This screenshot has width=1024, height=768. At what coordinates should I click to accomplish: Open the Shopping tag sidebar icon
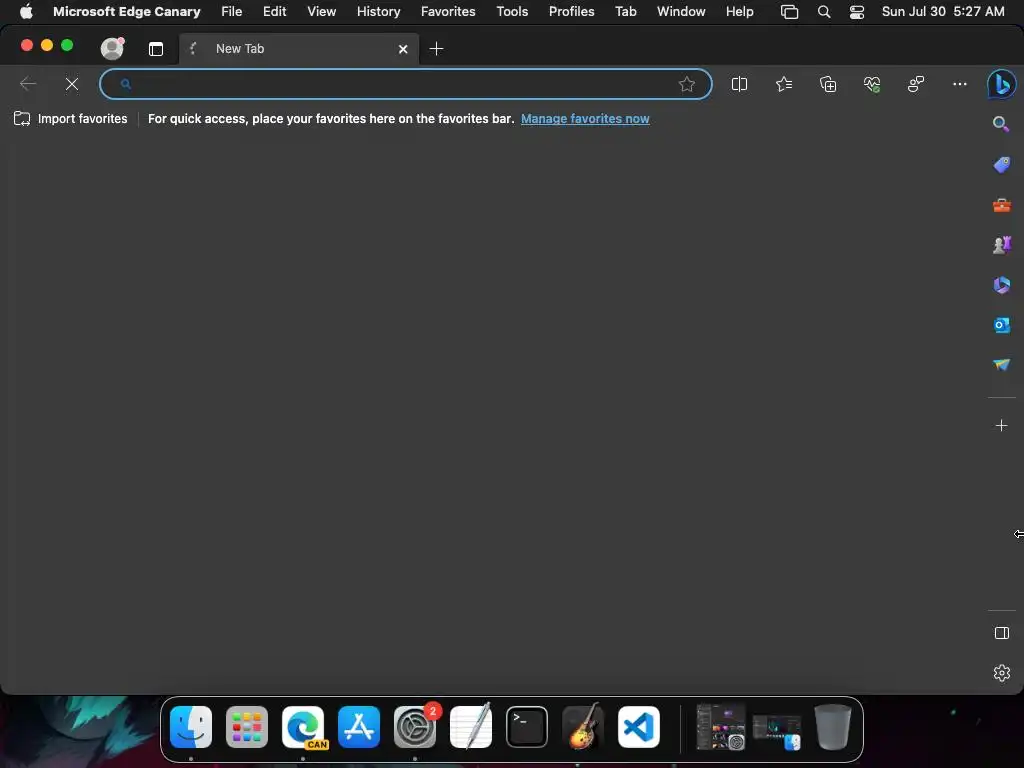(1001, 165)
